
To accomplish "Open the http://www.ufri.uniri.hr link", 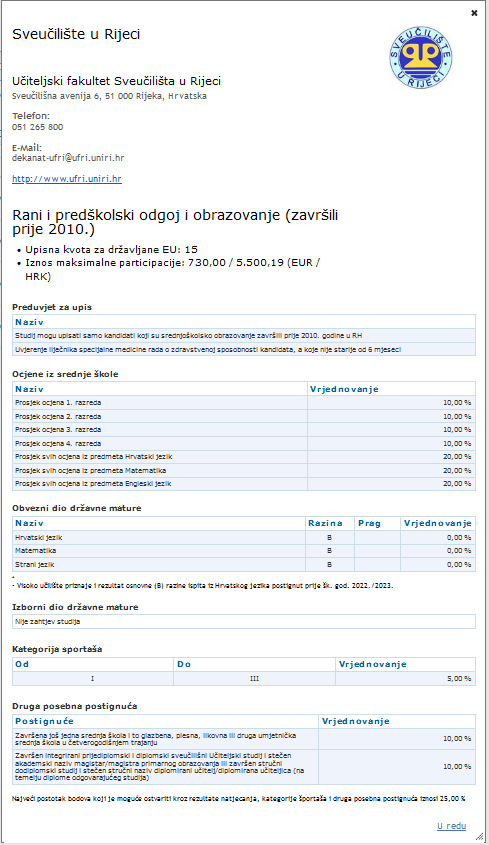I will pyautogui.click(x=67, y=179).
